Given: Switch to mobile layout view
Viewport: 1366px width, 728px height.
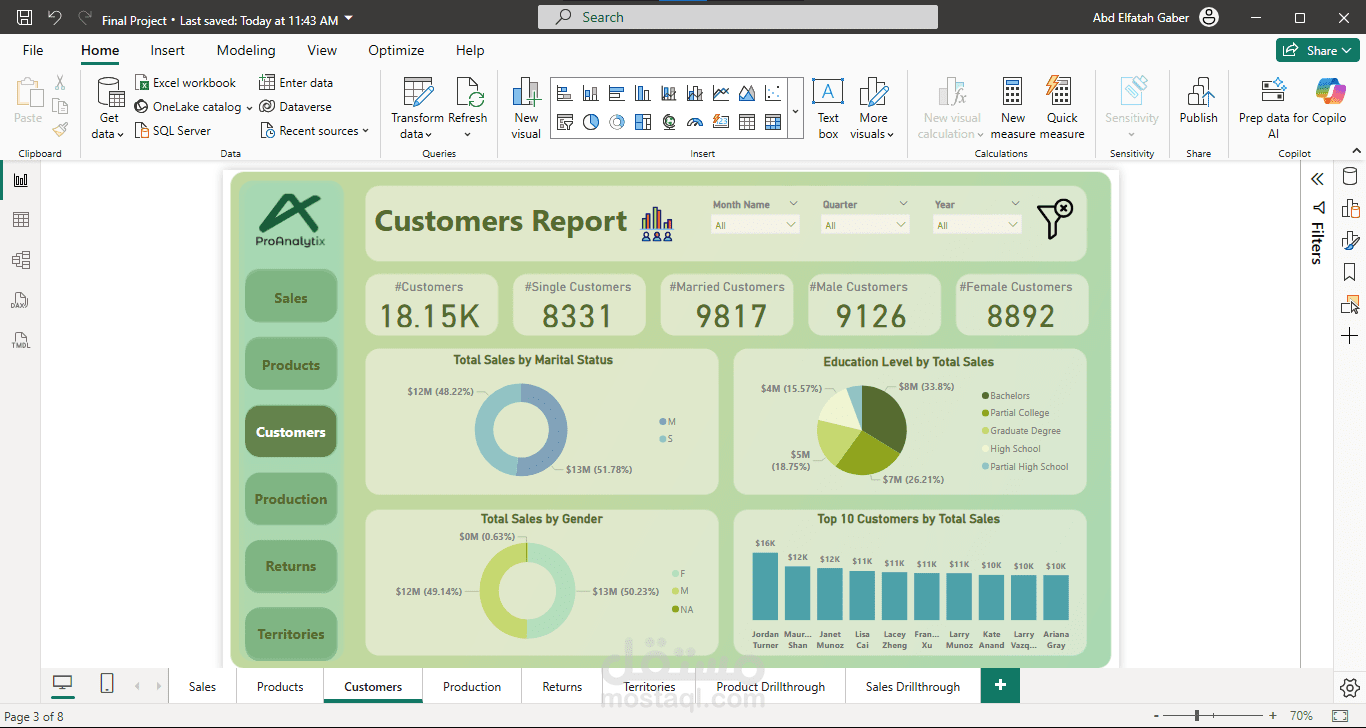Looking at the screenshot, I should click(x=107, y=684).
